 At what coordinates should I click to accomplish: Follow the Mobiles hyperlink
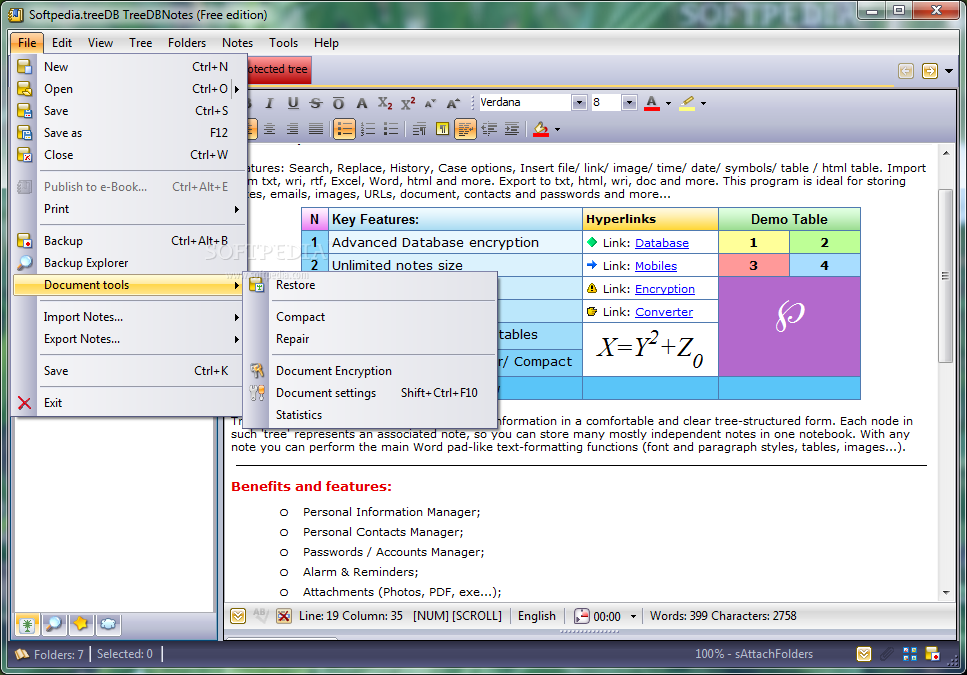(656, 266)
